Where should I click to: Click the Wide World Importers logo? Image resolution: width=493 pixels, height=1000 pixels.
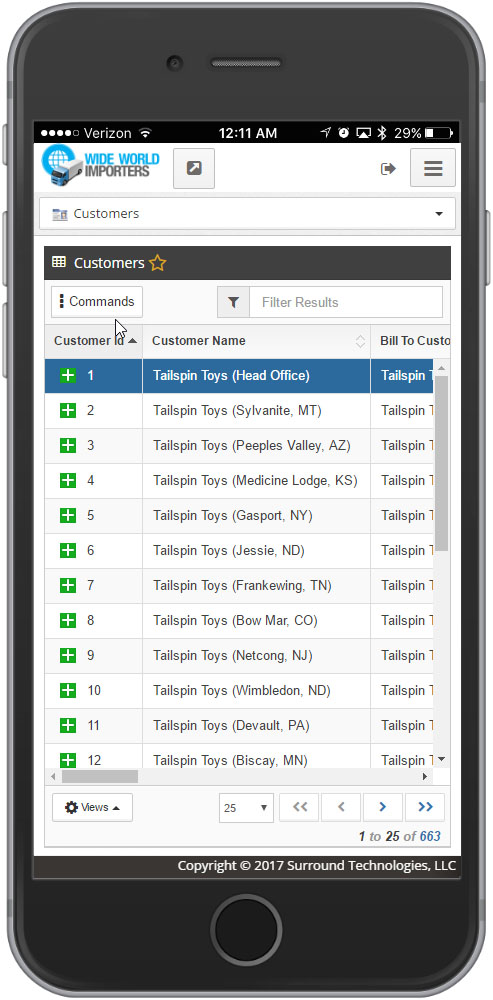(x=101, y=166)
